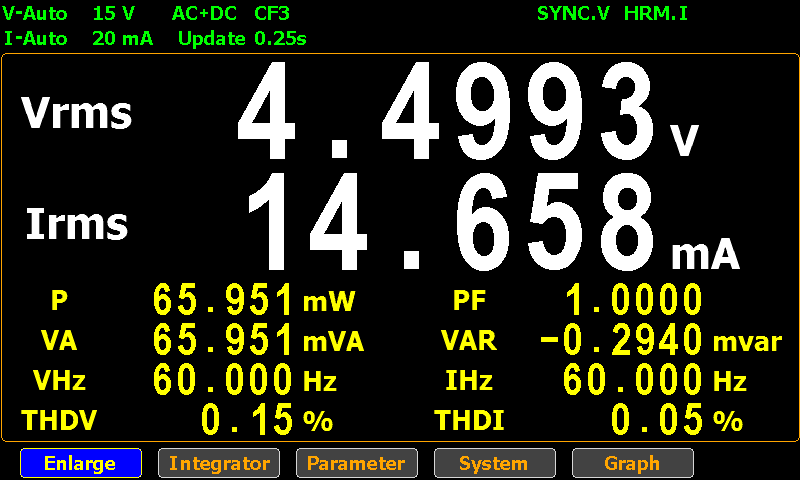Tap the SYNC.V sync source indicator
The width and height of the screenshot is (800, 480).
tap(574, 14)
